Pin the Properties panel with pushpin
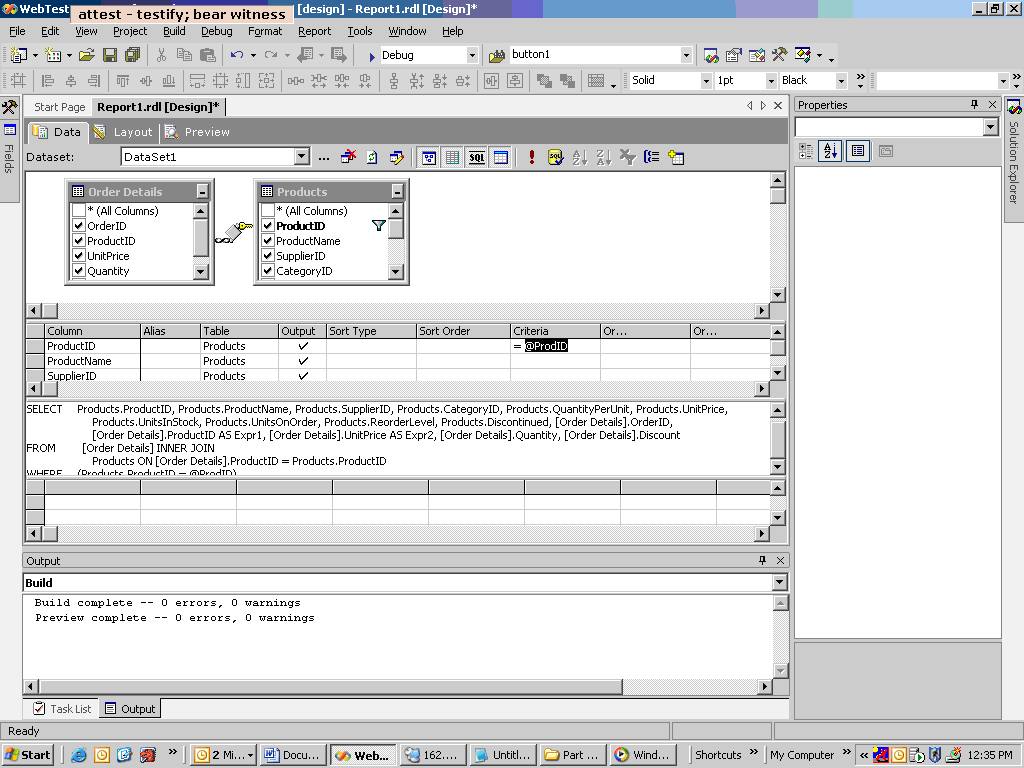The width and height of the screenshot is (1024, 768). (x=974, y=104)
